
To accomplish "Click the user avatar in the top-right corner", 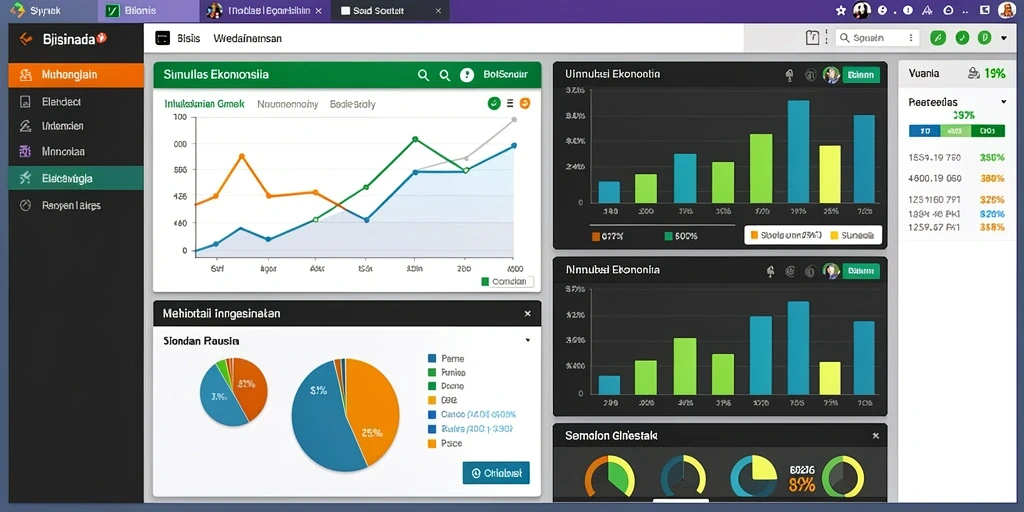I will coord(1006,10).
